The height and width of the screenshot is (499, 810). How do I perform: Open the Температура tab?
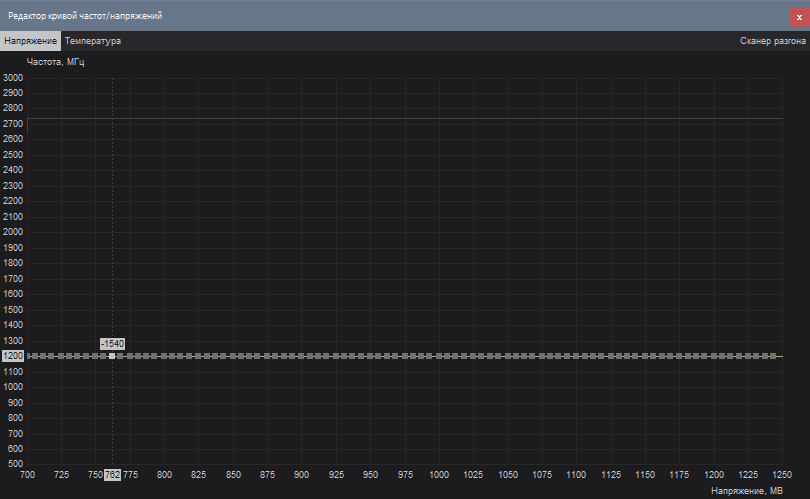coord(93,41)
